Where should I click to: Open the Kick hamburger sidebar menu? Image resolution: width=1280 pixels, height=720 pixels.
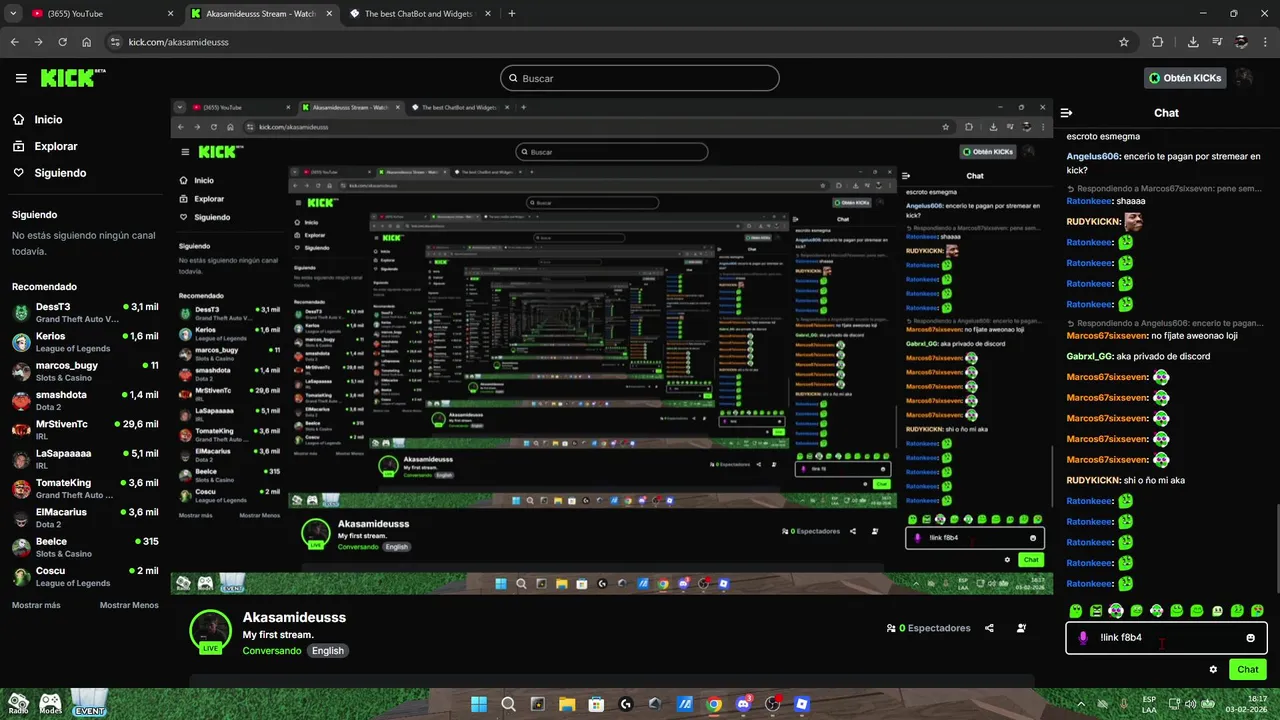tap(21, 78)
